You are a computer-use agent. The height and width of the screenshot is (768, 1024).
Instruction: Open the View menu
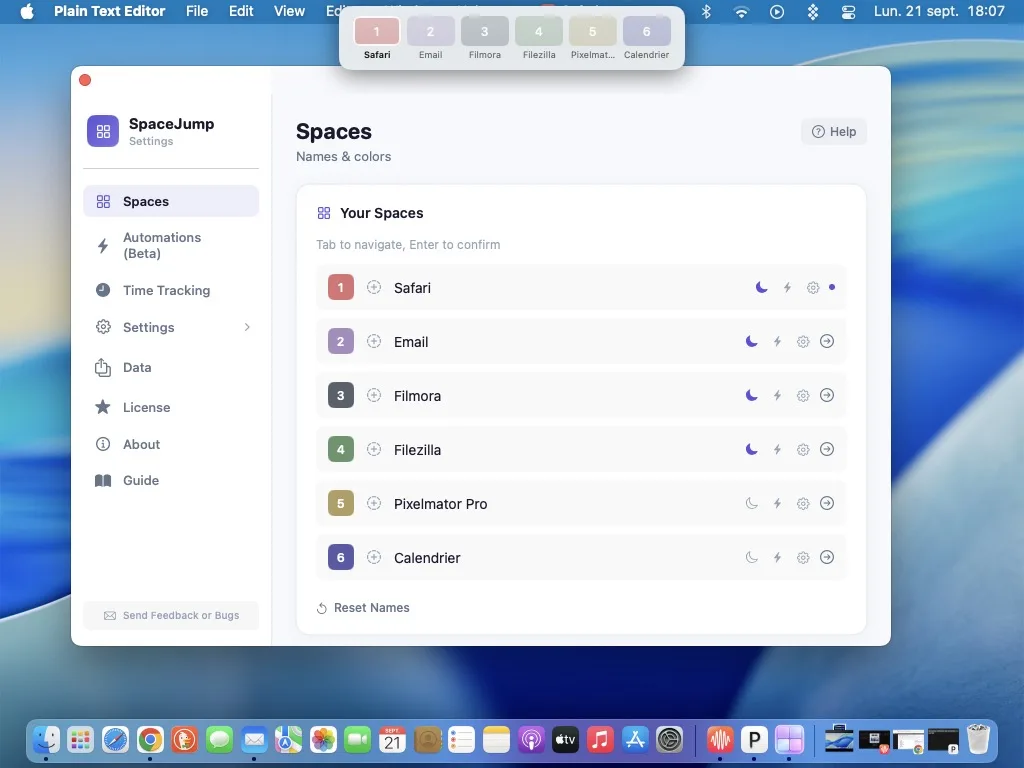click(x=289, y=11)
